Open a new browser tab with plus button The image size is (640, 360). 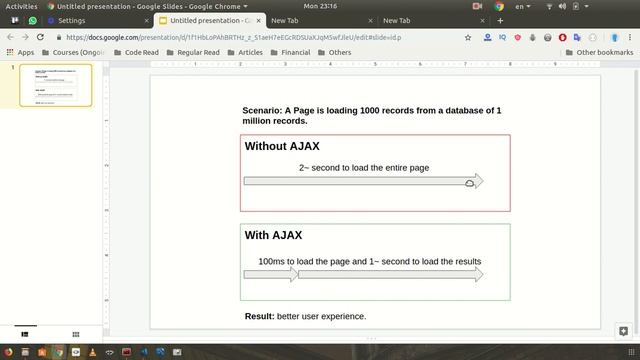coord(500,20)
